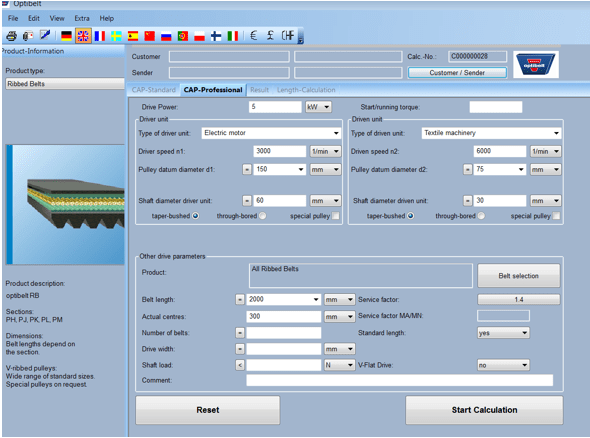
Task: Click the Belt selection button
Action: coord(519,276)
